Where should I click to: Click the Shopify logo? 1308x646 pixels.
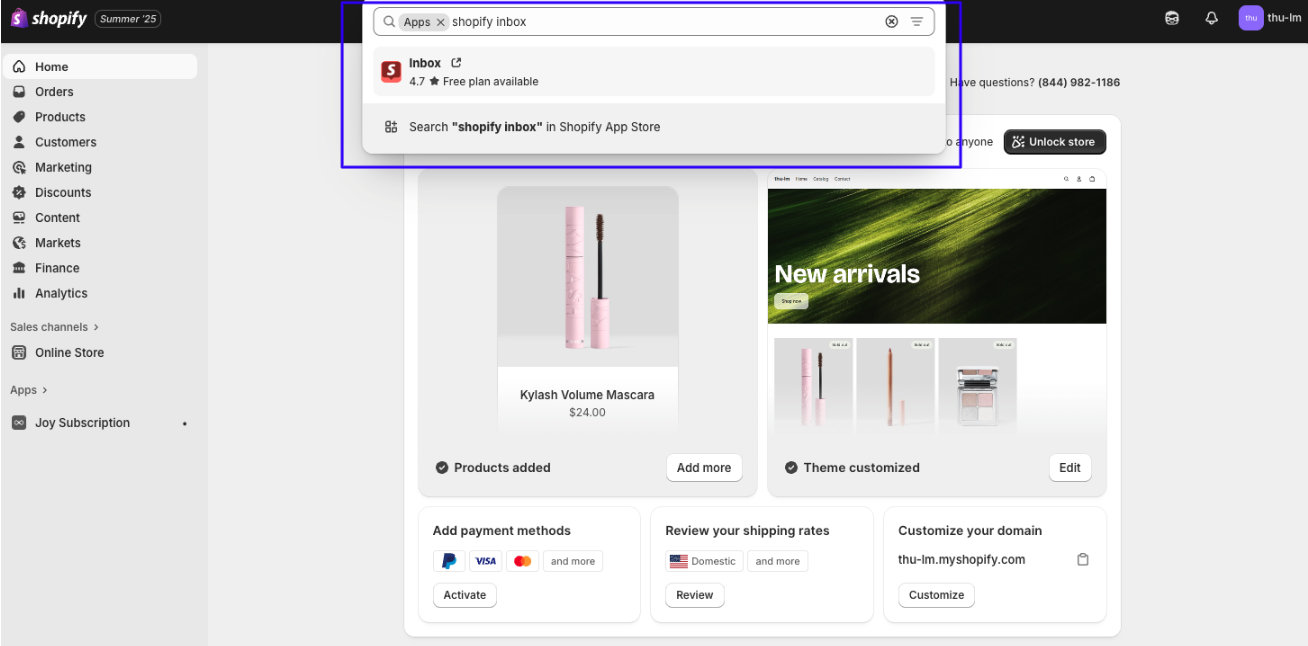click(48, 19)
